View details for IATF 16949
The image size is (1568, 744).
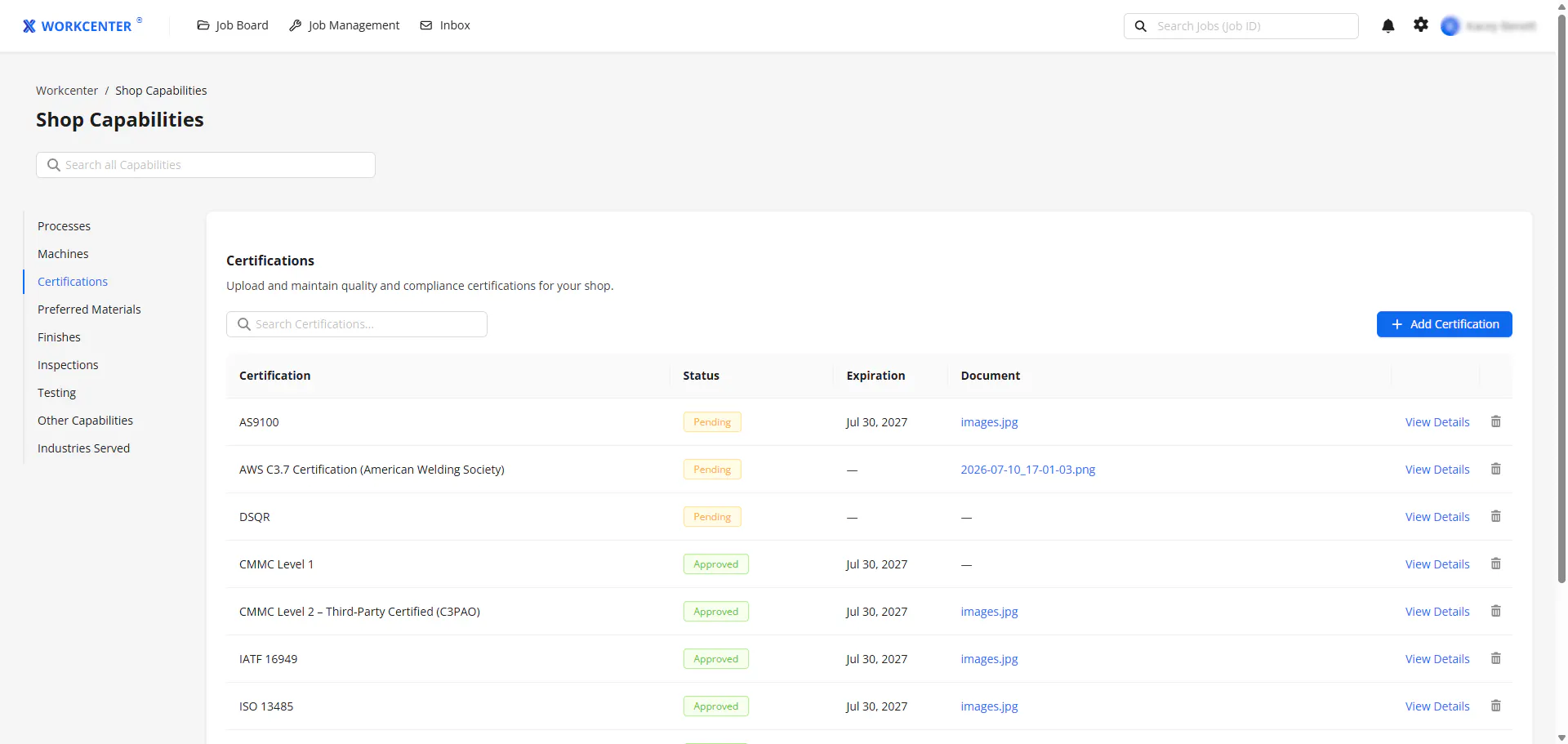tap(1437, 659)
